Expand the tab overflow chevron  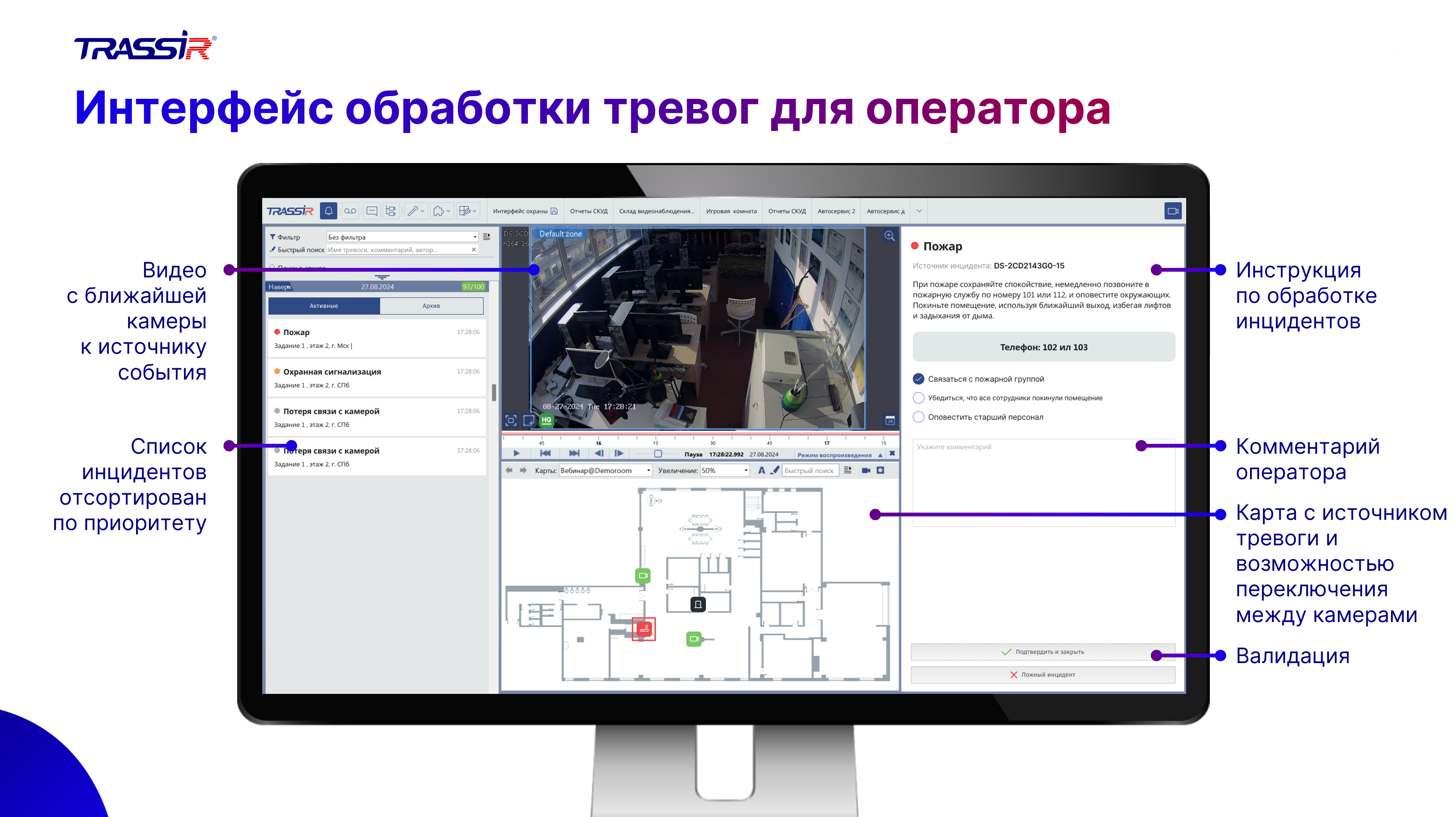(x=919, y=211)
